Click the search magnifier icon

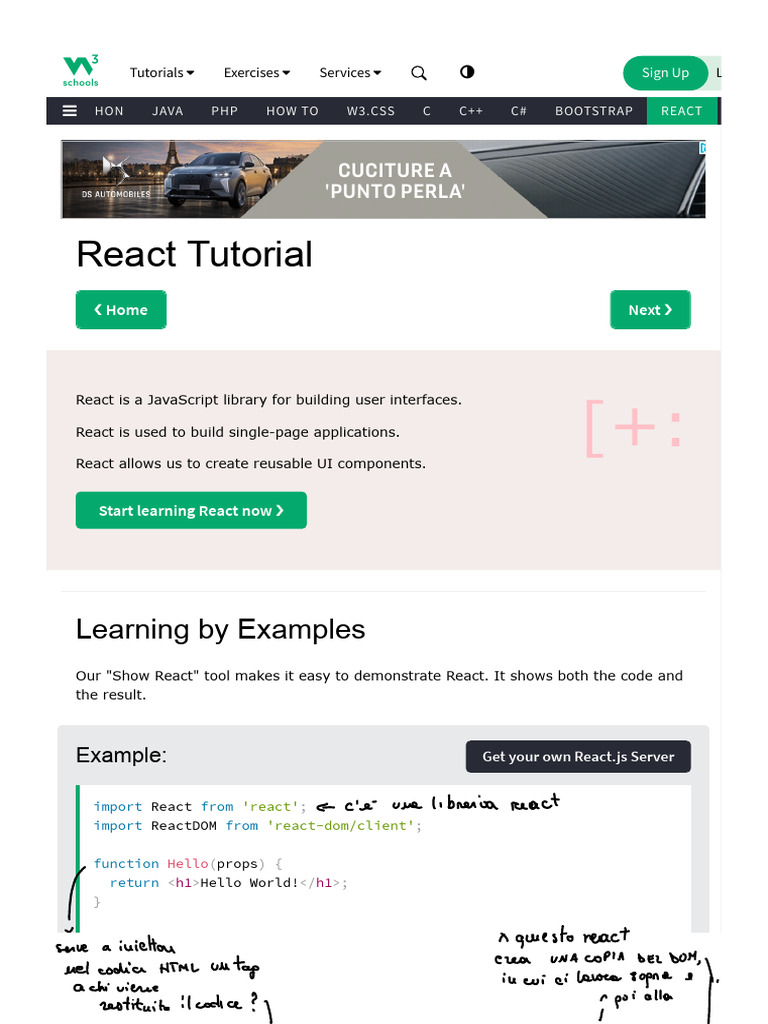[419, 72]
